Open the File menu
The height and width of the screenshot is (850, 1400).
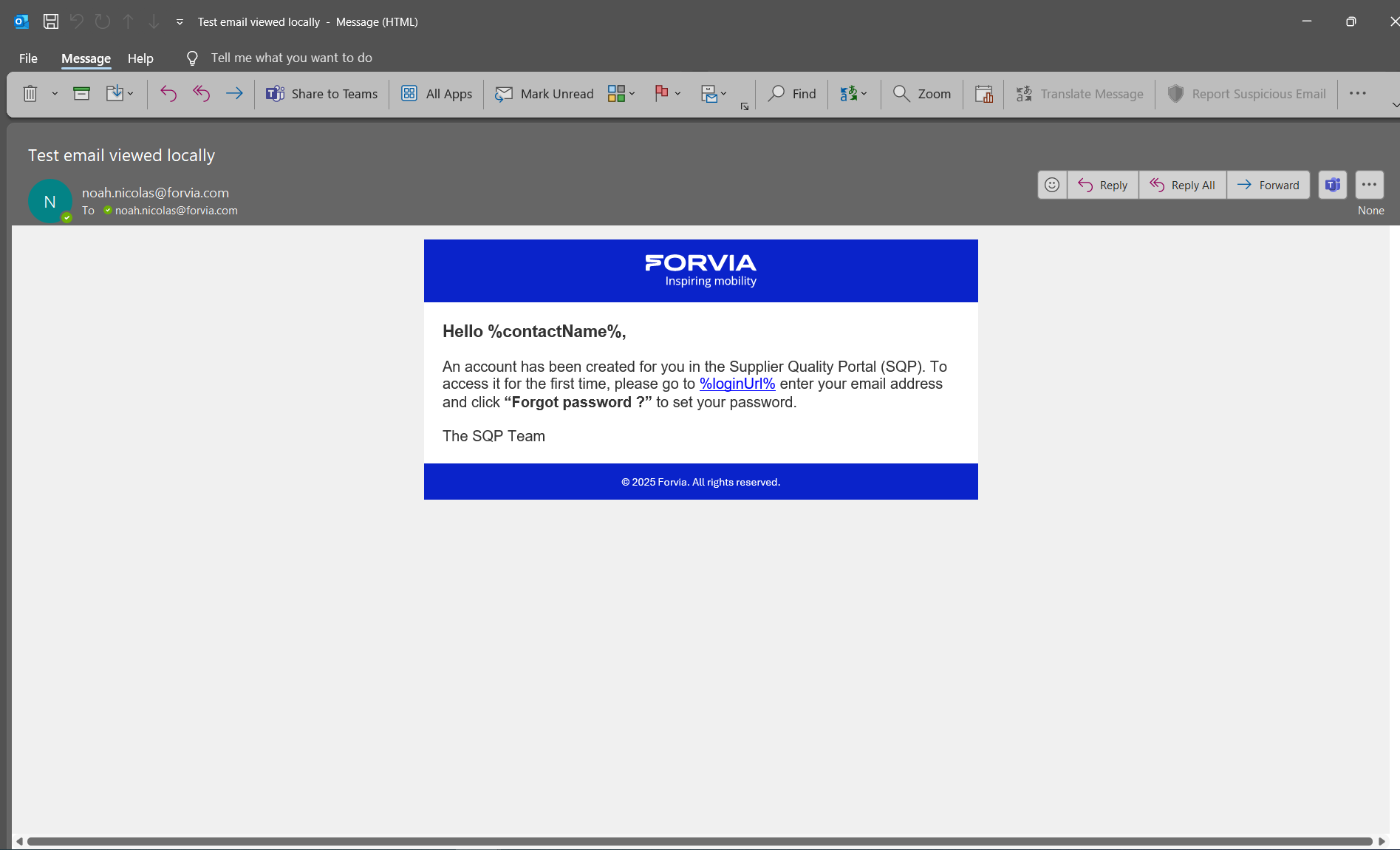point(28,58)
